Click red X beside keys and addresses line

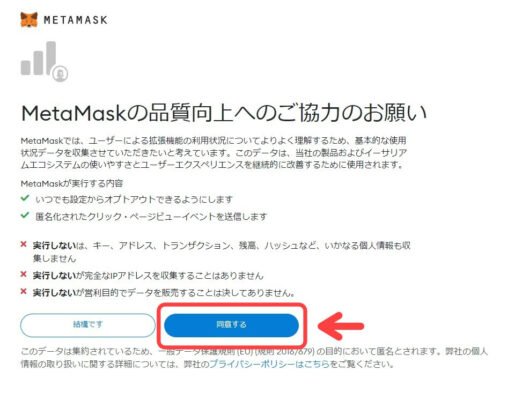pos(23,244)
